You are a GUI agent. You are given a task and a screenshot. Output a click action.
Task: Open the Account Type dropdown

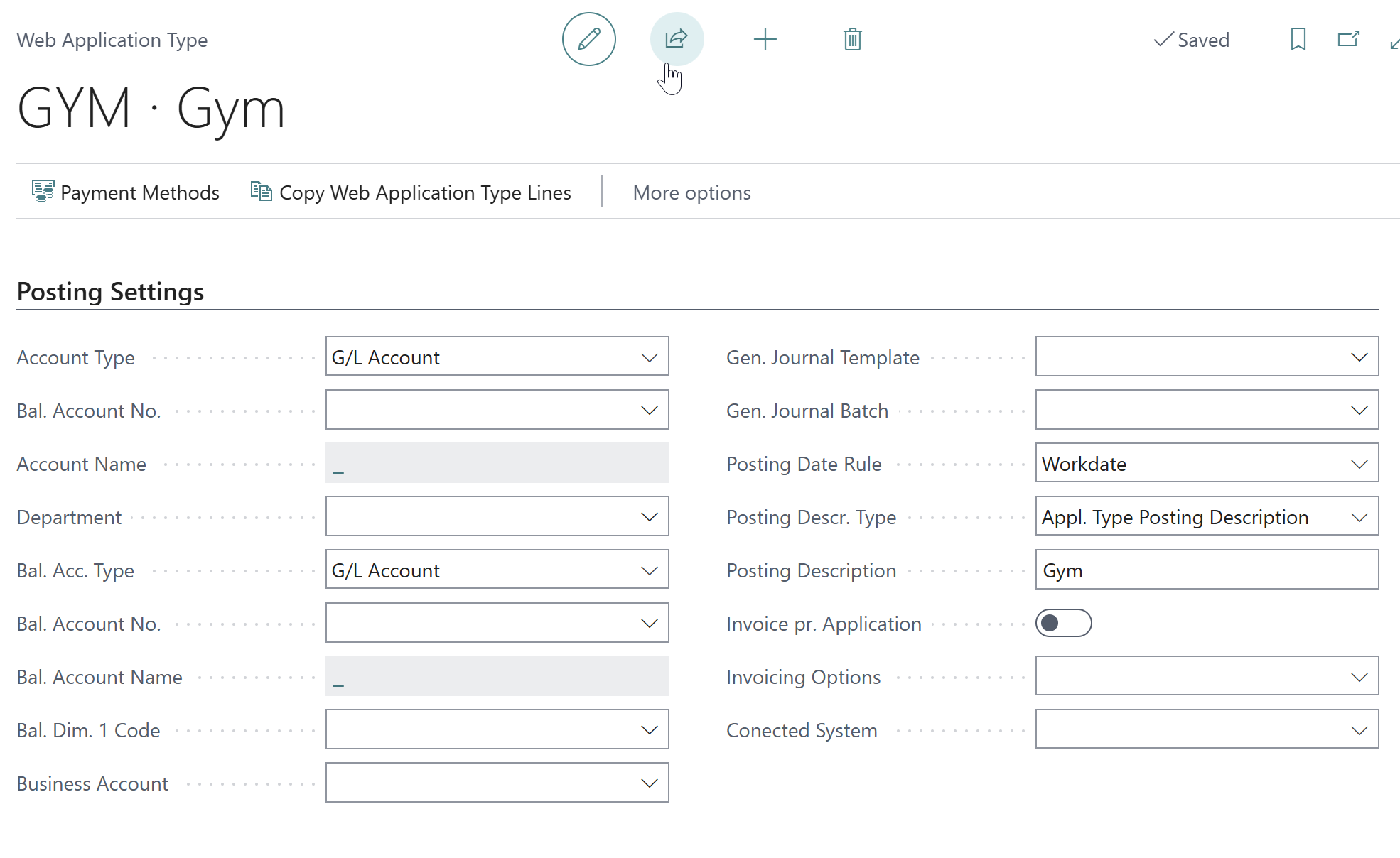click(497, 357)
